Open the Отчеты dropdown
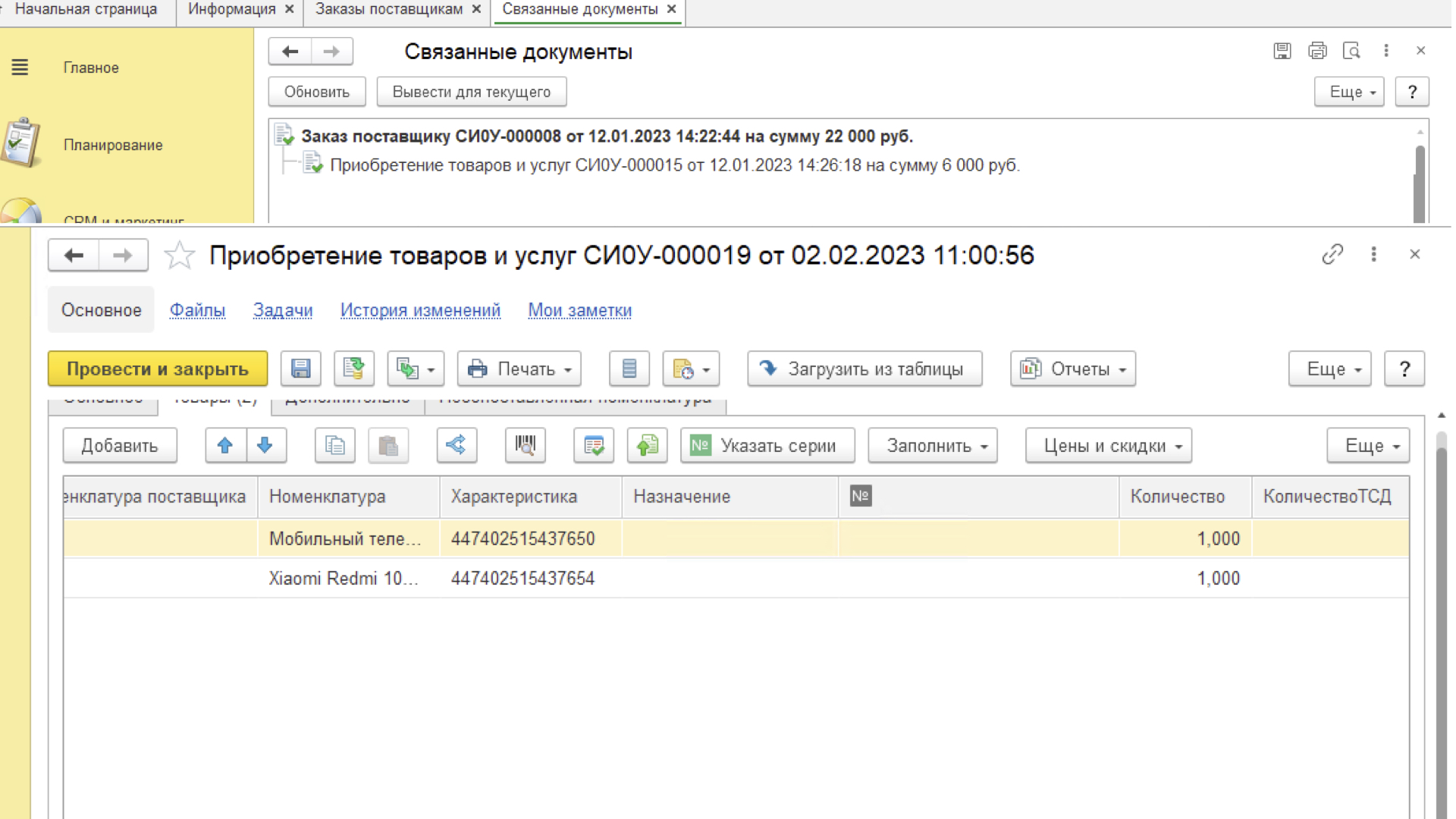This screenshot has height=819, width=1456. pyautogui.click(x=1073, y=369)
